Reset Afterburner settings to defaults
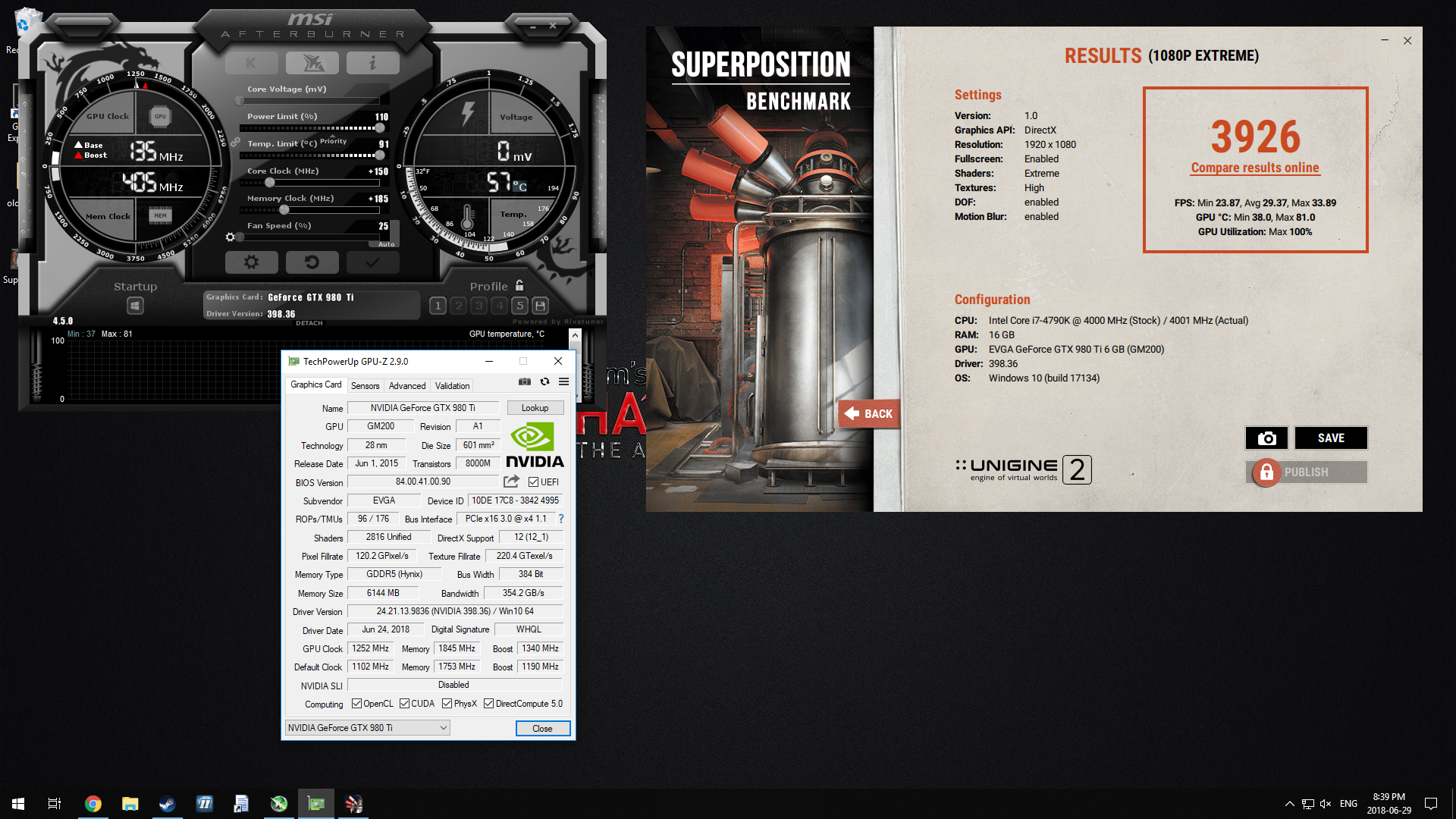Image resolution: width=1456 pixels, height=819 pixels. tap(312, 262)
